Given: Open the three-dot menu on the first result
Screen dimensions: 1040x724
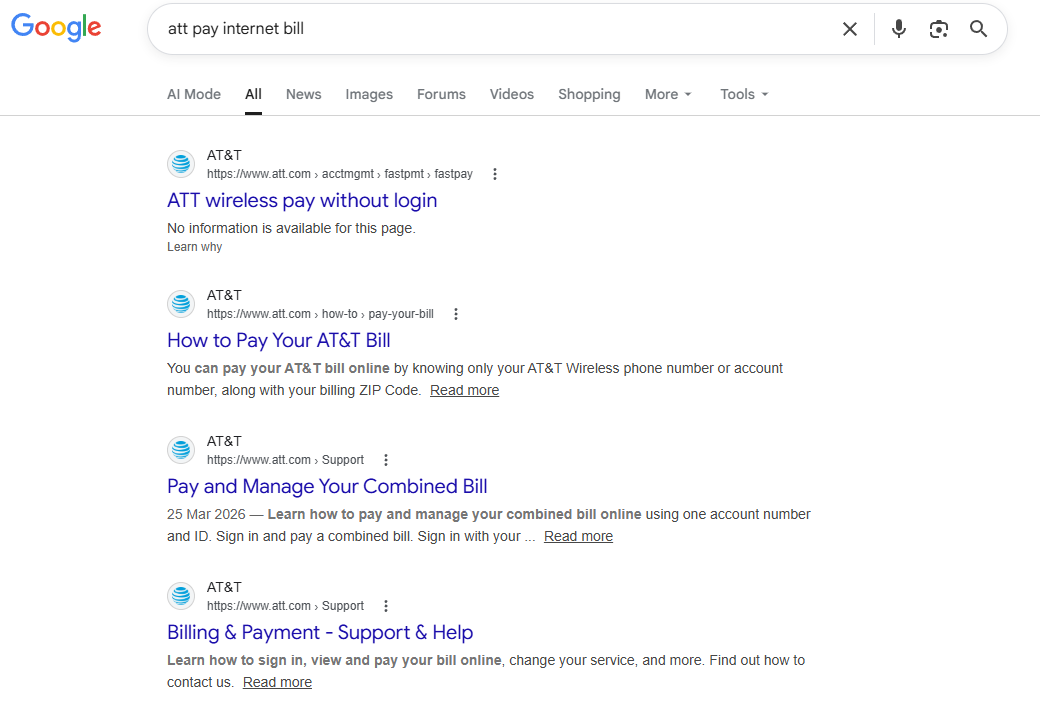Looking at the screenshot, I should click(x=494, y=173).
